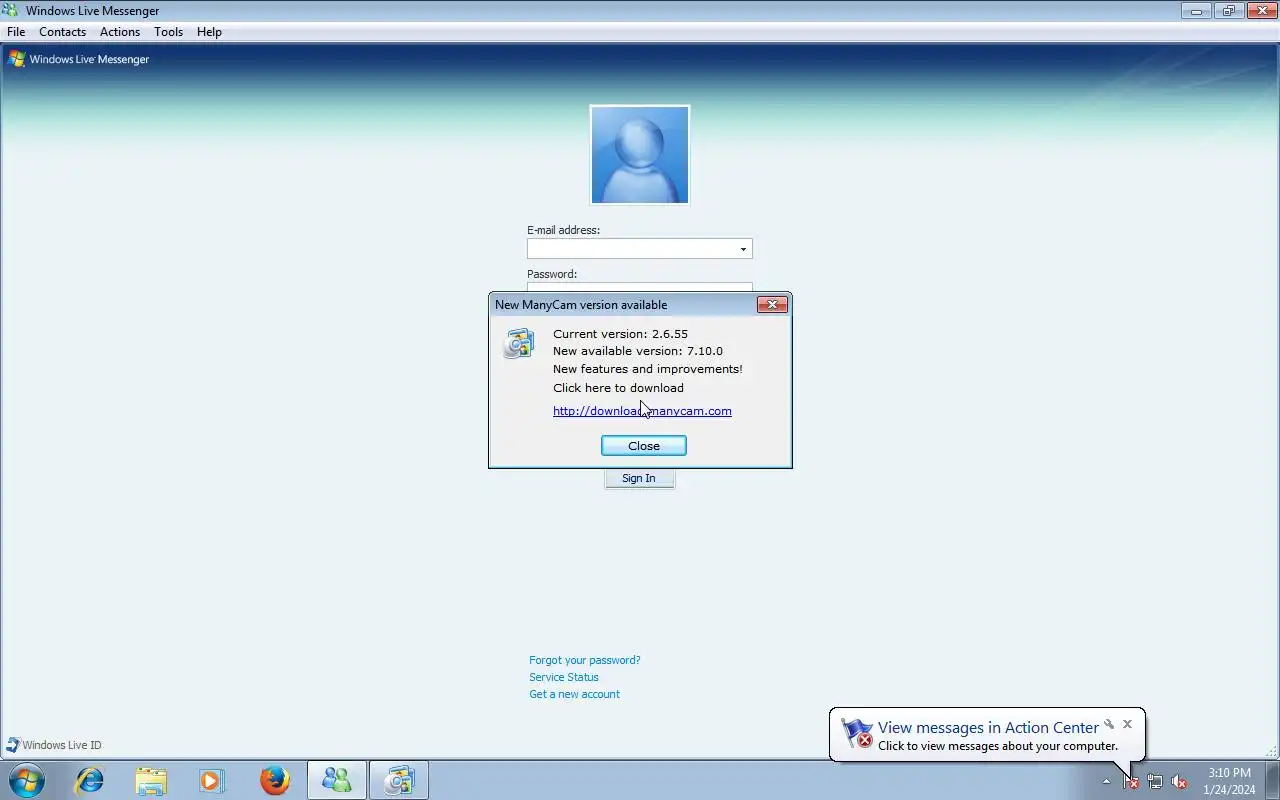Image resolution: width=1280 pixels, height=800 pixels.
Task: Click the muted volume tray icon
Action: pos(1179,781)
